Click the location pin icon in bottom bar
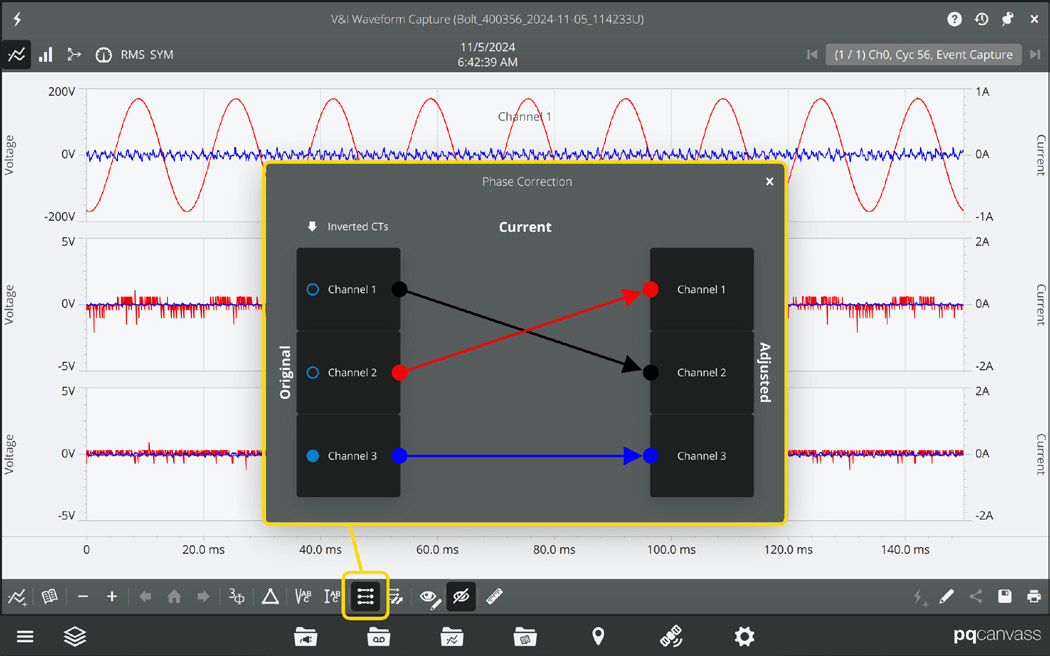 [598, 637]
